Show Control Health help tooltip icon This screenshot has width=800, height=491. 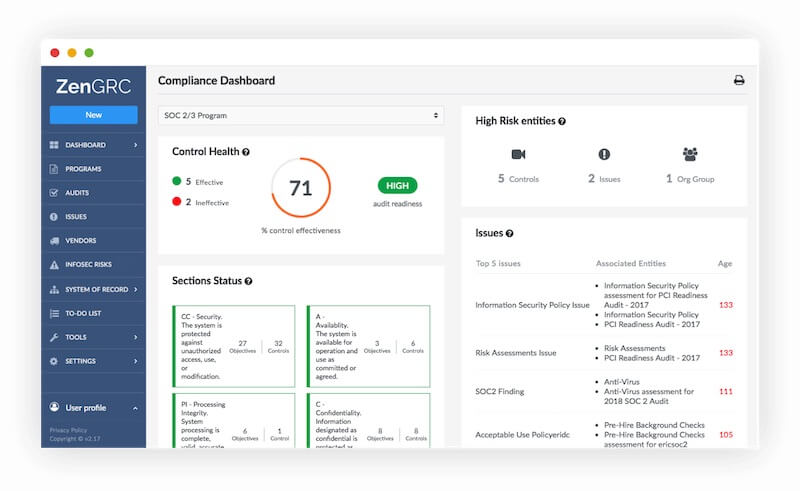tap(246, 152)
